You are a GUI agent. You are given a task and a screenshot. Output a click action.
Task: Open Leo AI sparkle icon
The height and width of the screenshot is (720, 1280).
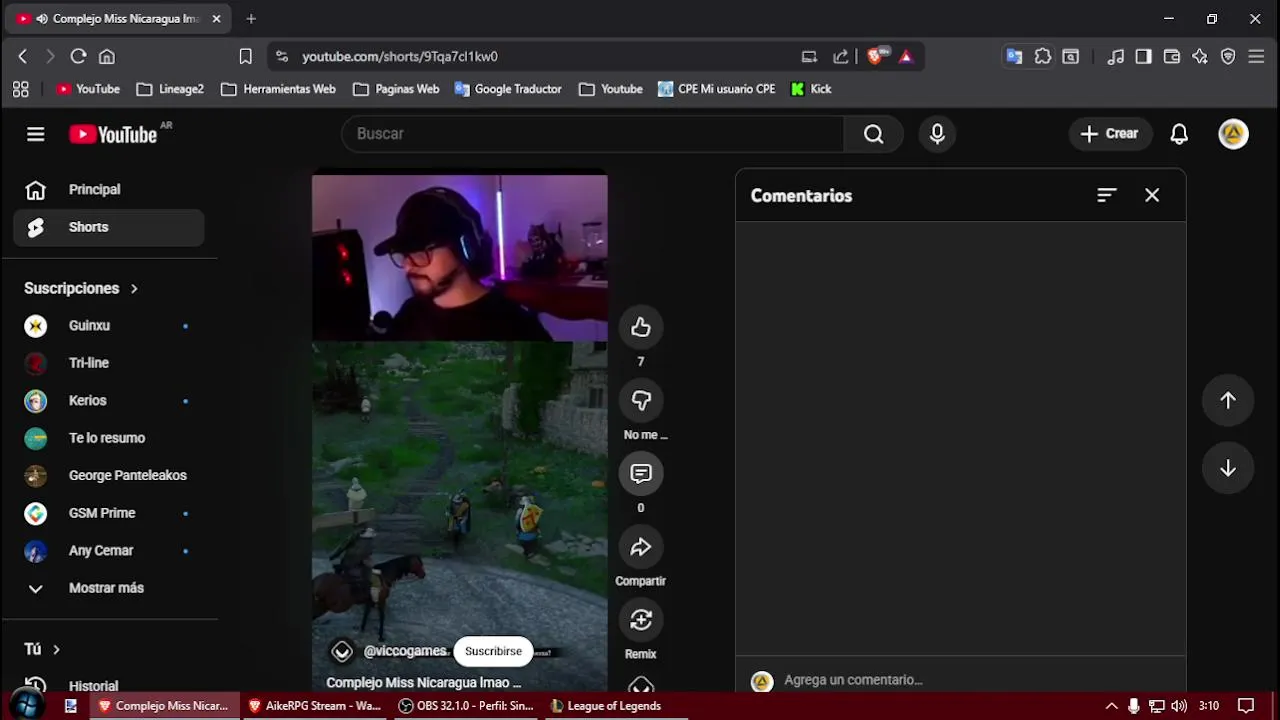(1200, 57)
